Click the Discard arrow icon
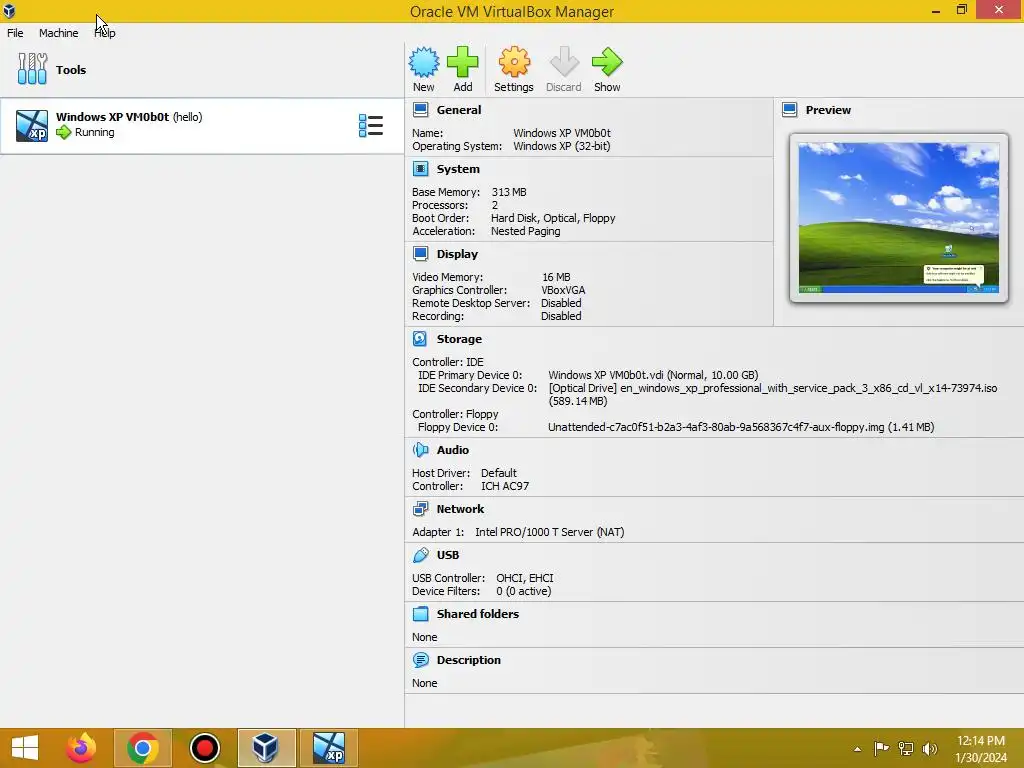 click(564, 62)
